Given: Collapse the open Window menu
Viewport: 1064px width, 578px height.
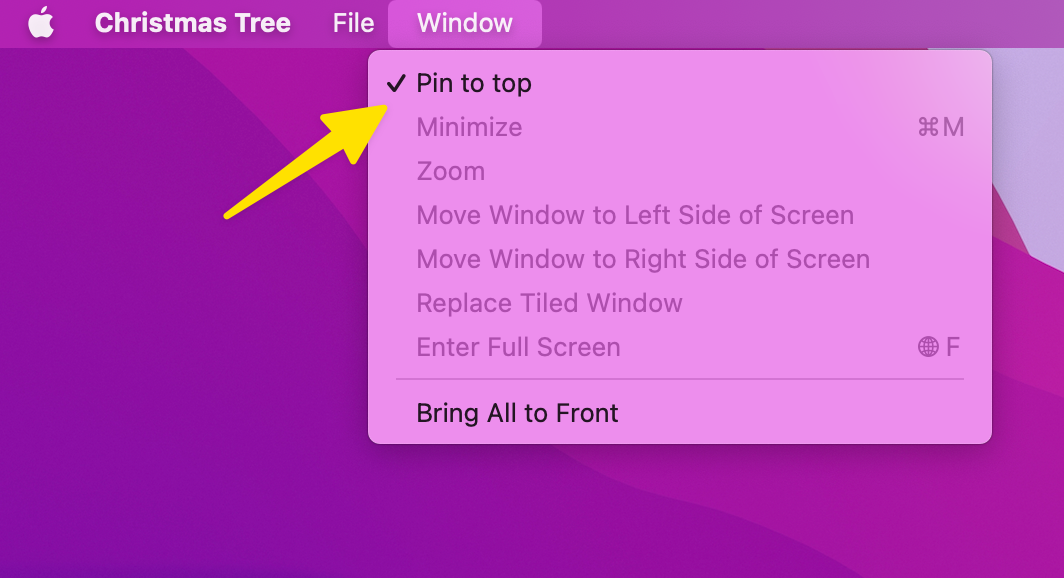Looking at the screenshot, I should click(465, 23).
